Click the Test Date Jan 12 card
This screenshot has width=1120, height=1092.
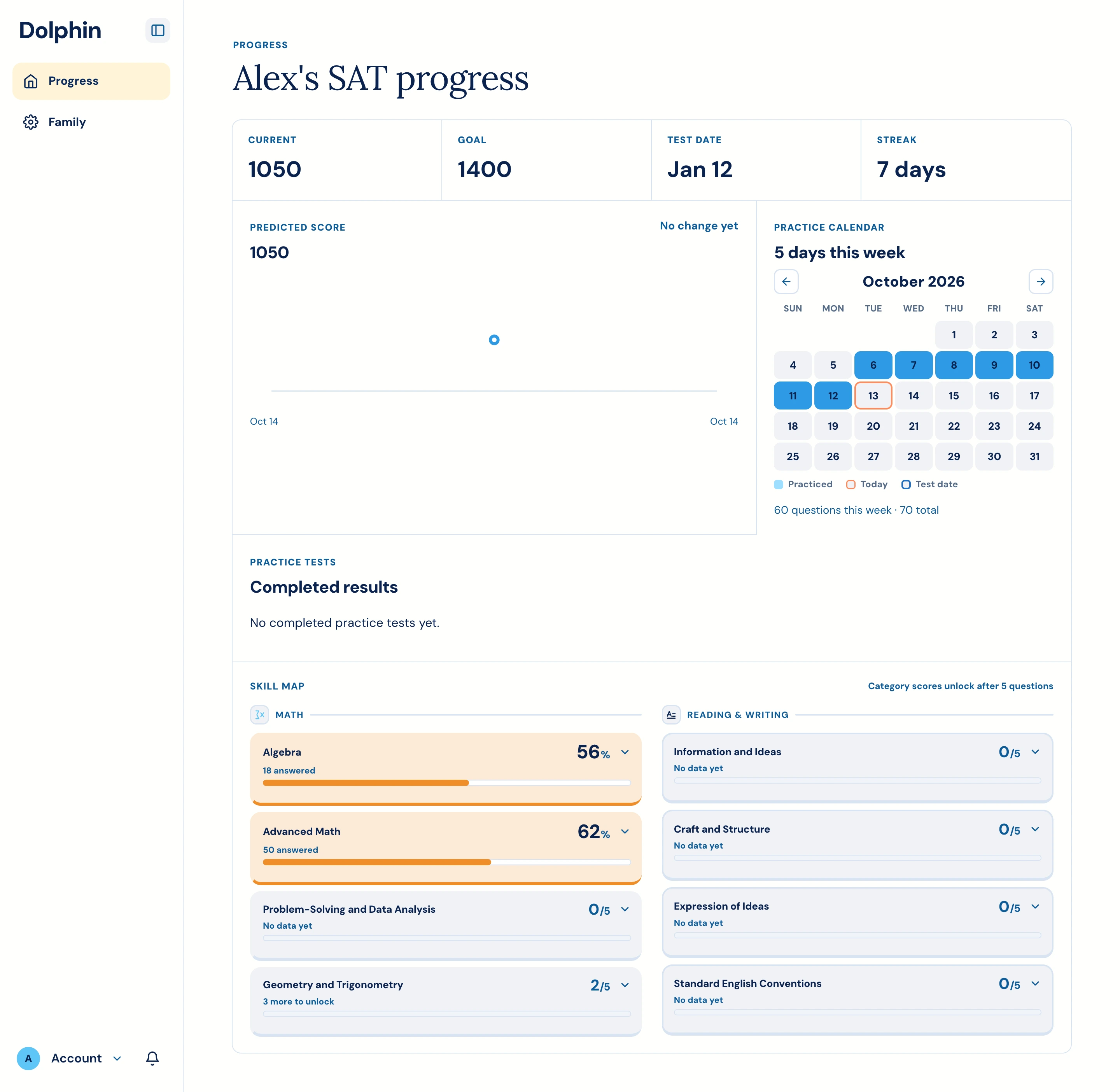click(x=756, y=160)
